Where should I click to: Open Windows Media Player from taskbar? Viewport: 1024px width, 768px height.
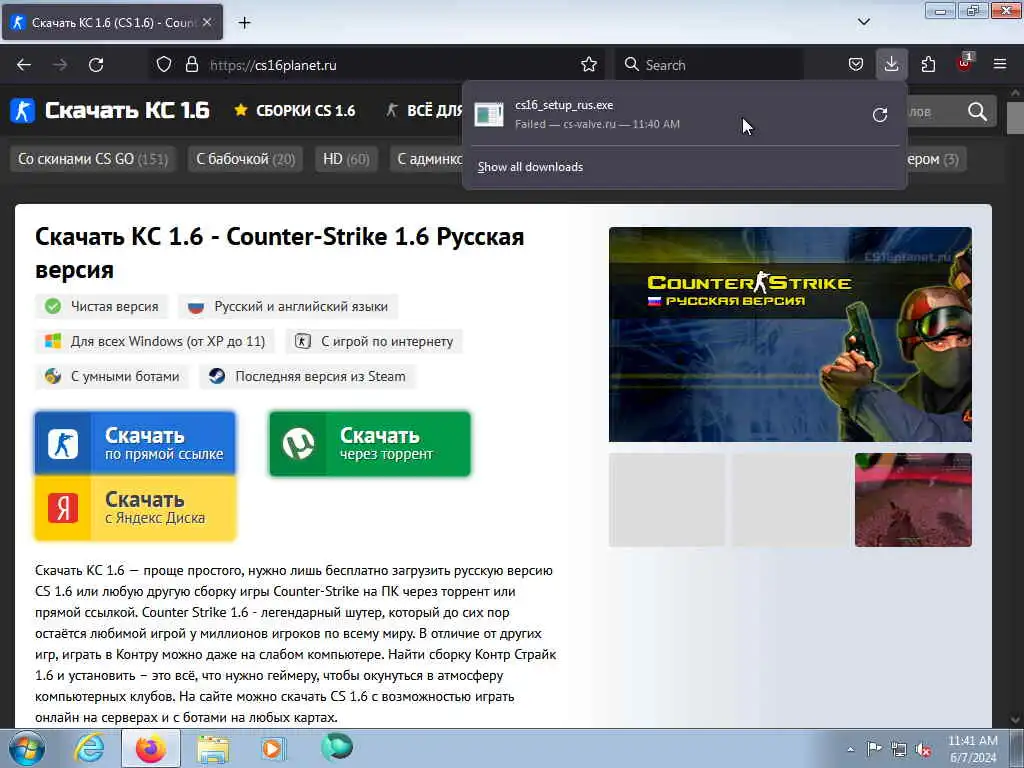274,748
